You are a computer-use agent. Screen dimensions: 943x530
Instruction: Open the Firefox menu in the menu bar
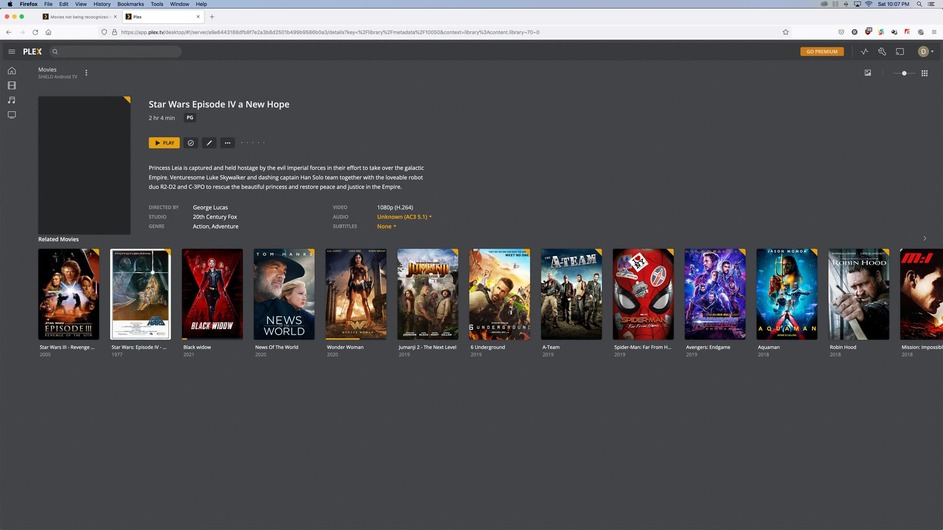click(28, 4)
